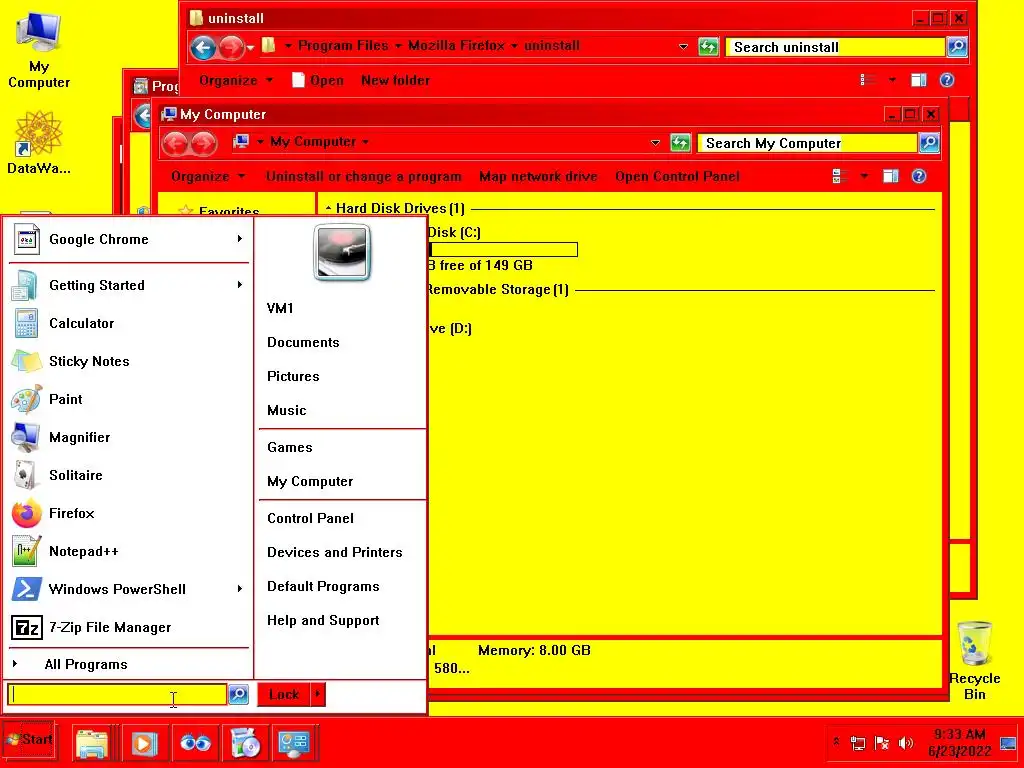Open Windows Media Player taskbar icon

144,743
